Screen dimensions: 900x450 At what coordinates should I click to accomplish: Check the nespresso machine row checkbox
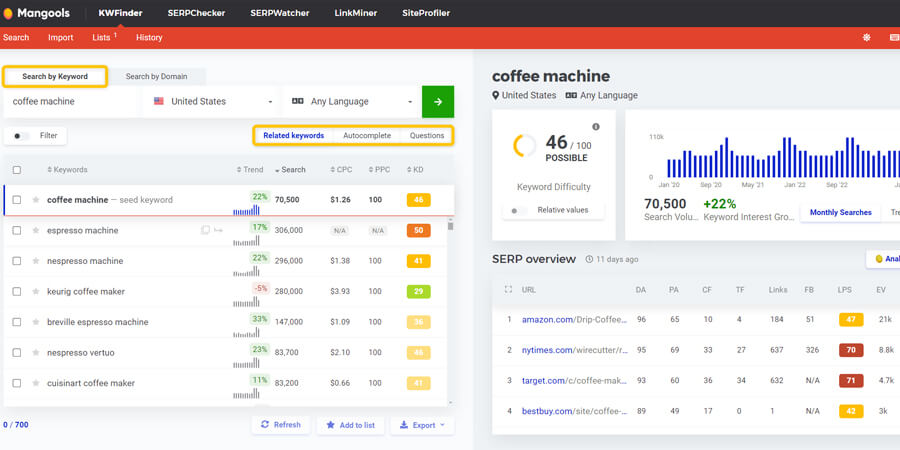(17, 261)
